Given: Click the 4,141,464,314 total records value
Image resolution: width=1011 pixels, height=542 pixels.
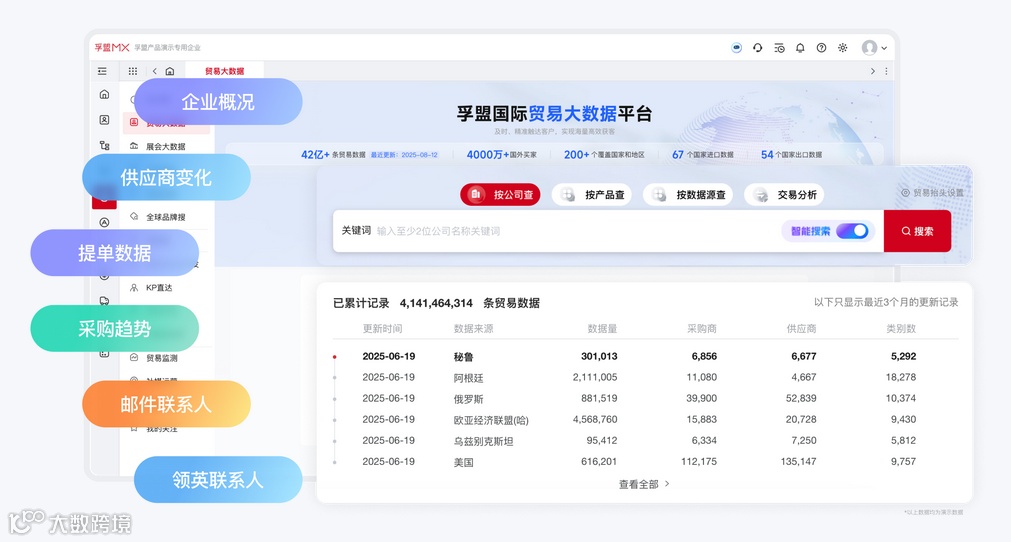Looking at the screenshot, I should [436, 303].
